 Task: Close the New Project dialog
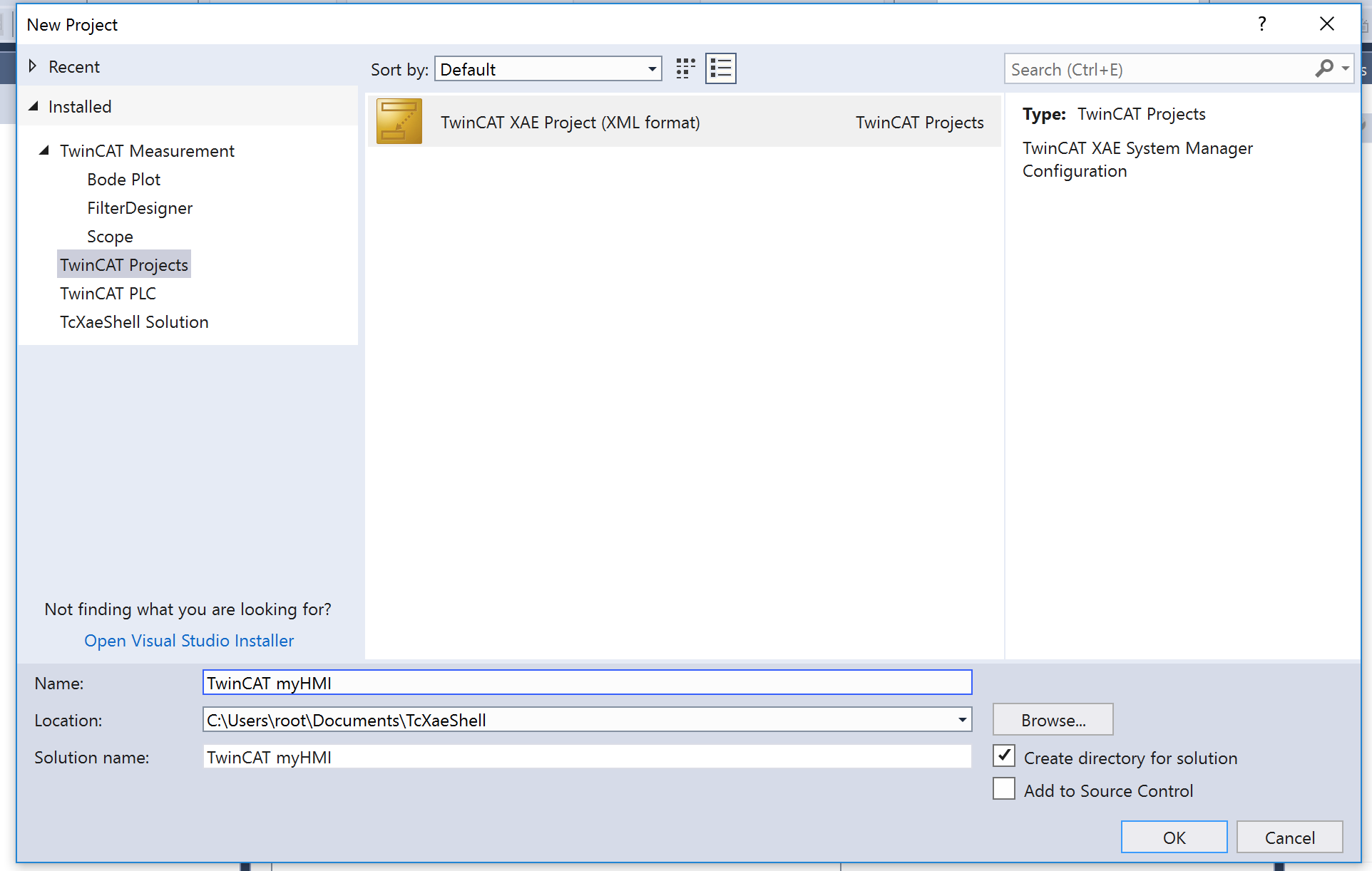(1326, 24)
